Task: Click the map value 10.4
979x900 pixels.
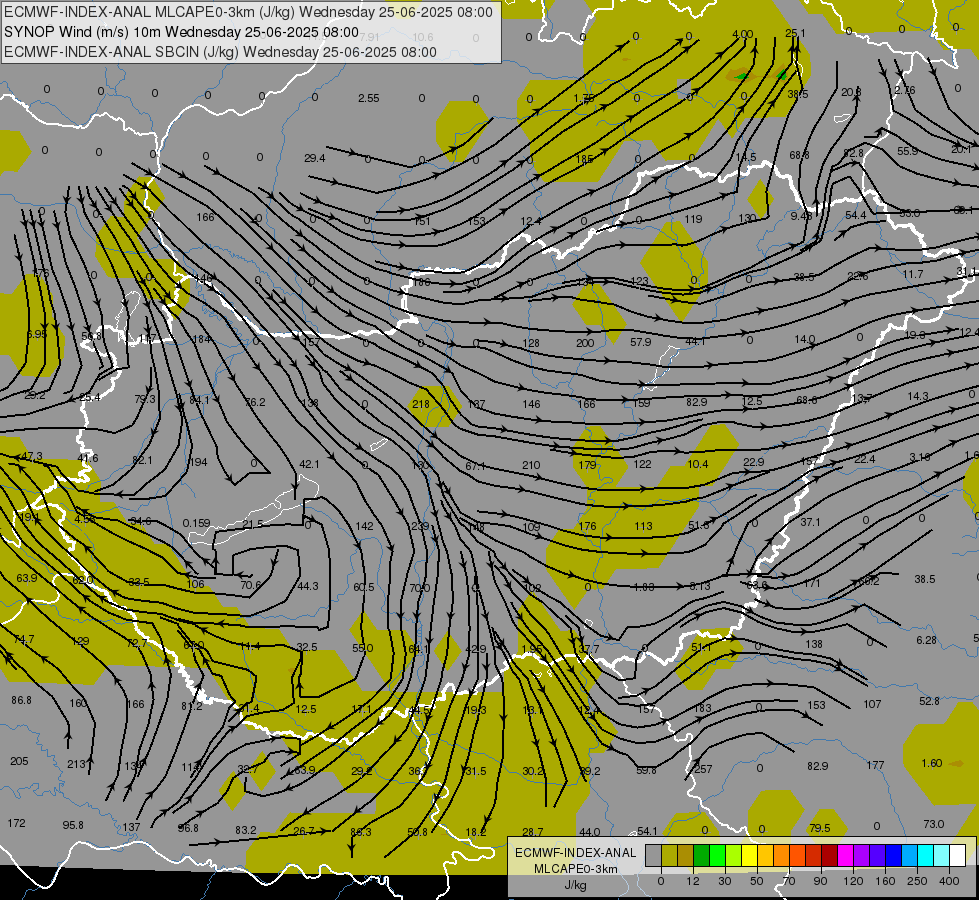Action: tap(697, 464)
